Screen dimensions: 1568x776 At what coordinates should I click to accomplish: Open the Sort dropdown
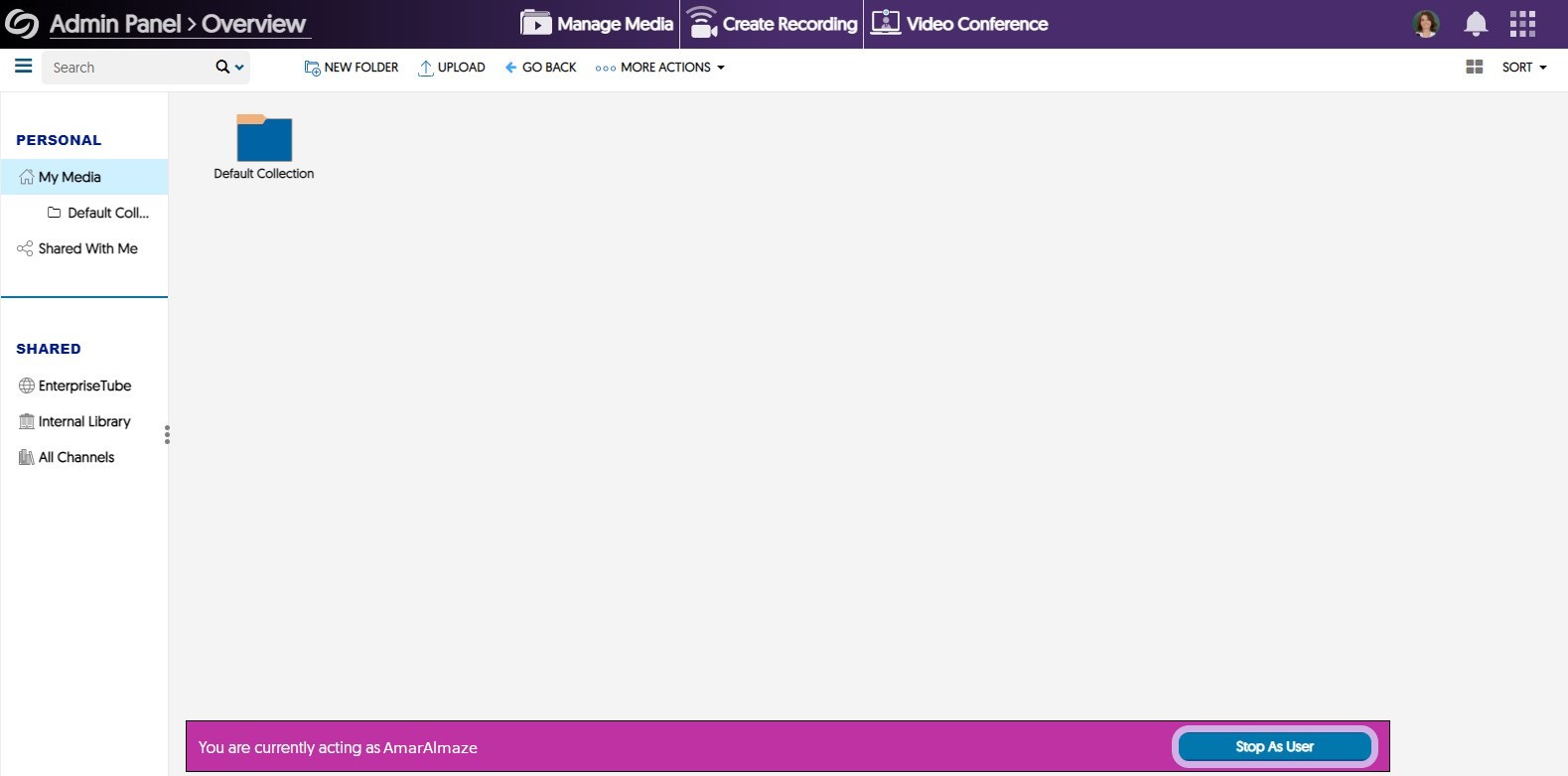pos(1523,68)
